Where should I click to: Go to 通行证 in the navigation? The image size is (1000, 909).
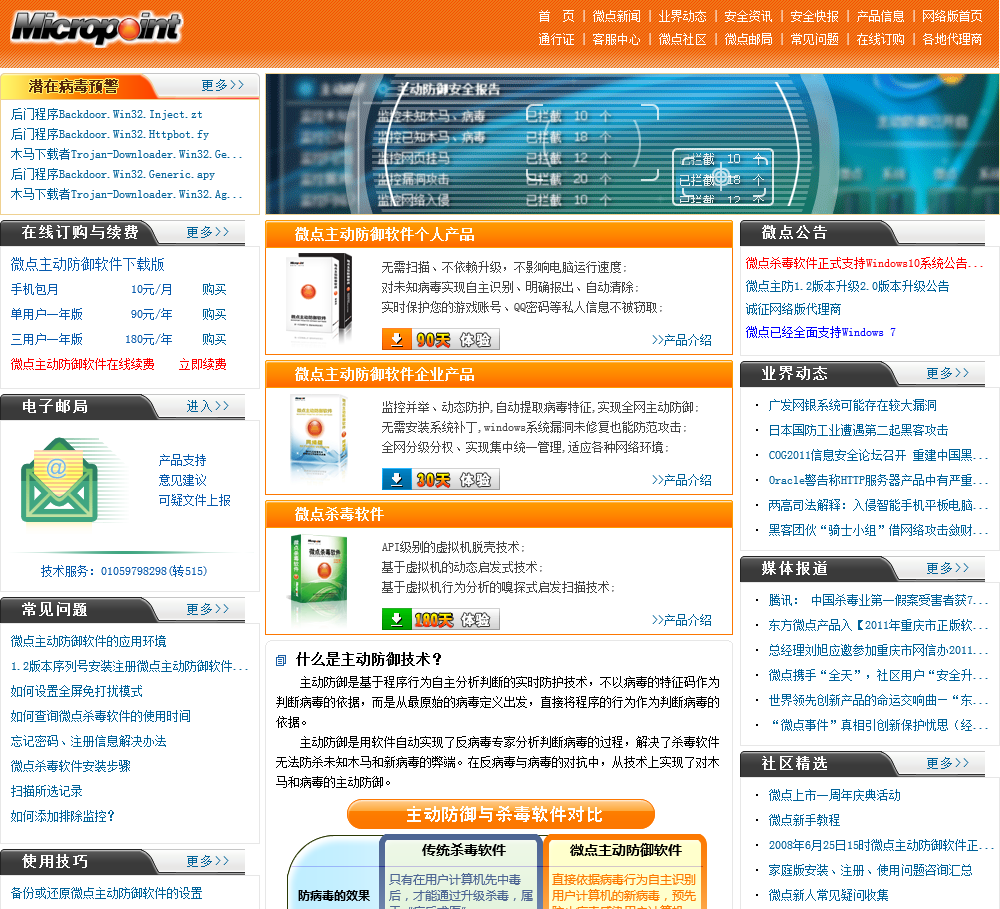[556, 40]
